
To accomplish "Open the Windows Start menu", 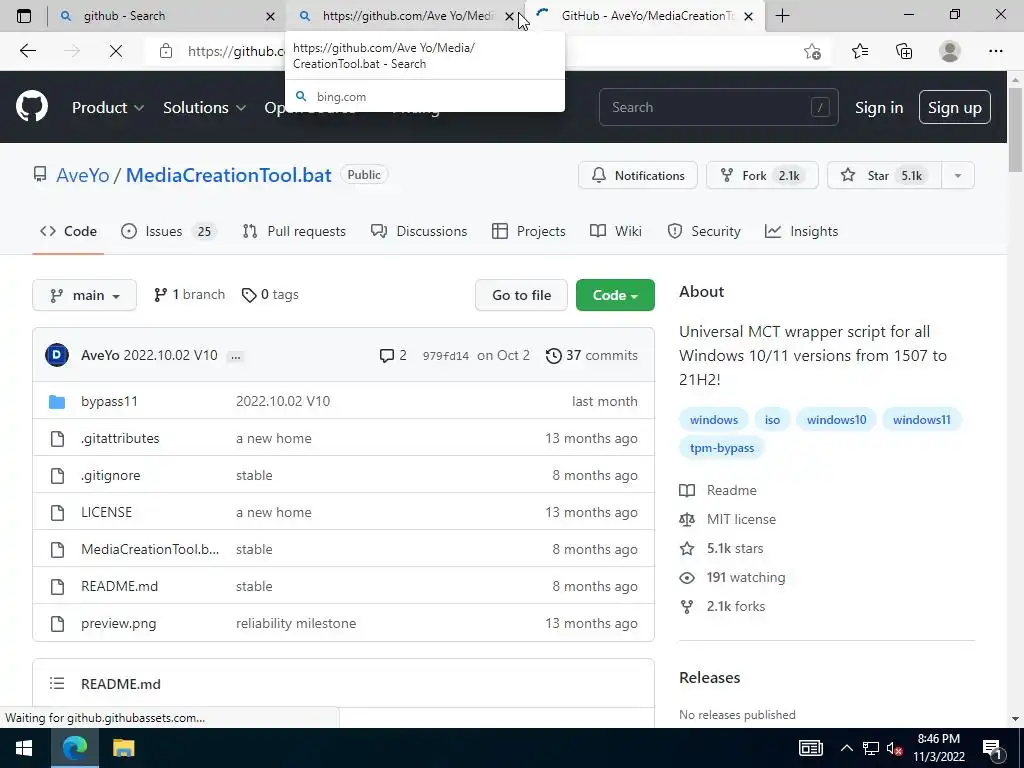I will point(24,748).
